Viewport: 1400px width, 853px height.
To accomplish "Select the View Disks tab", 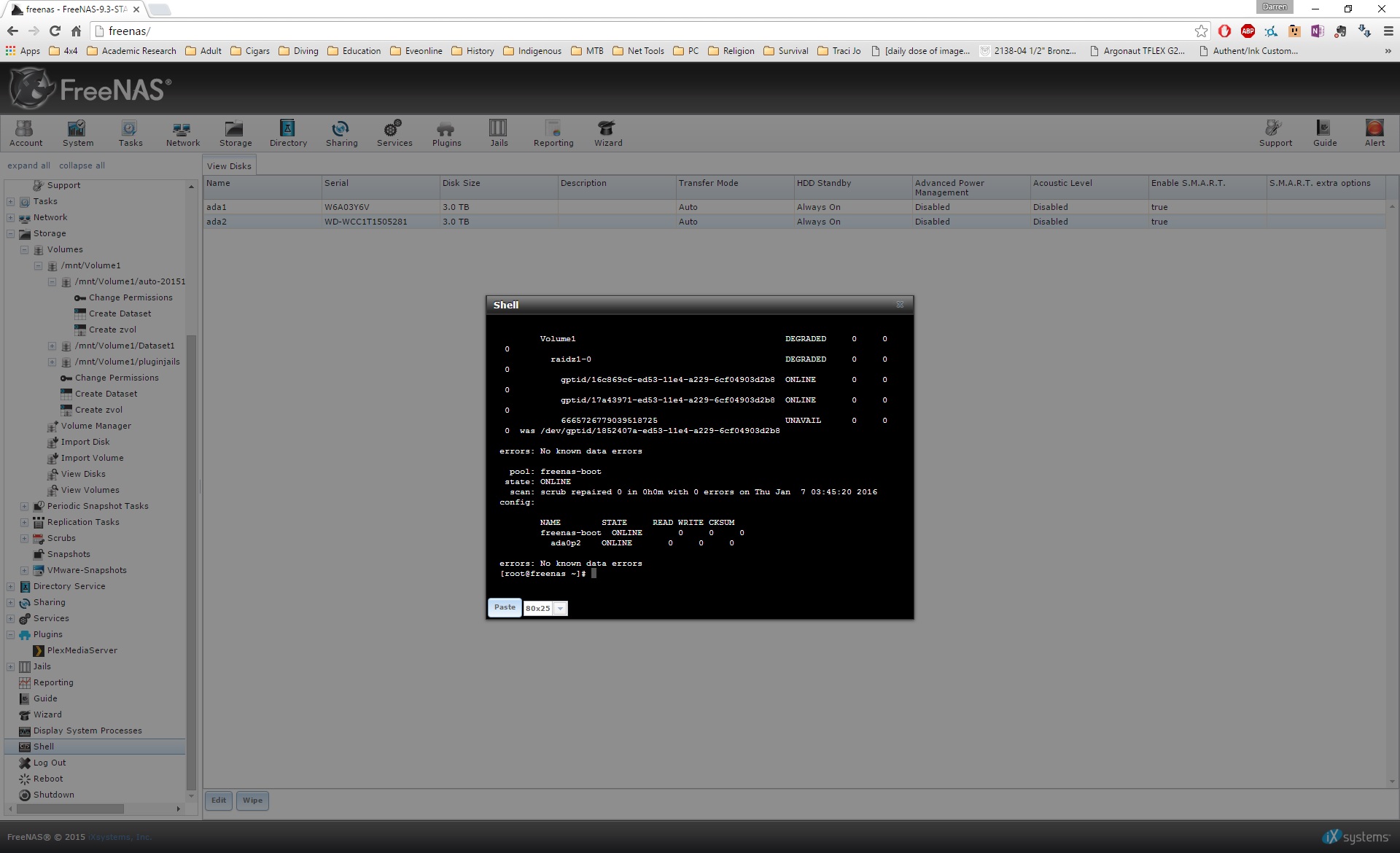I will pyautogui.click(x=229, y=165).
